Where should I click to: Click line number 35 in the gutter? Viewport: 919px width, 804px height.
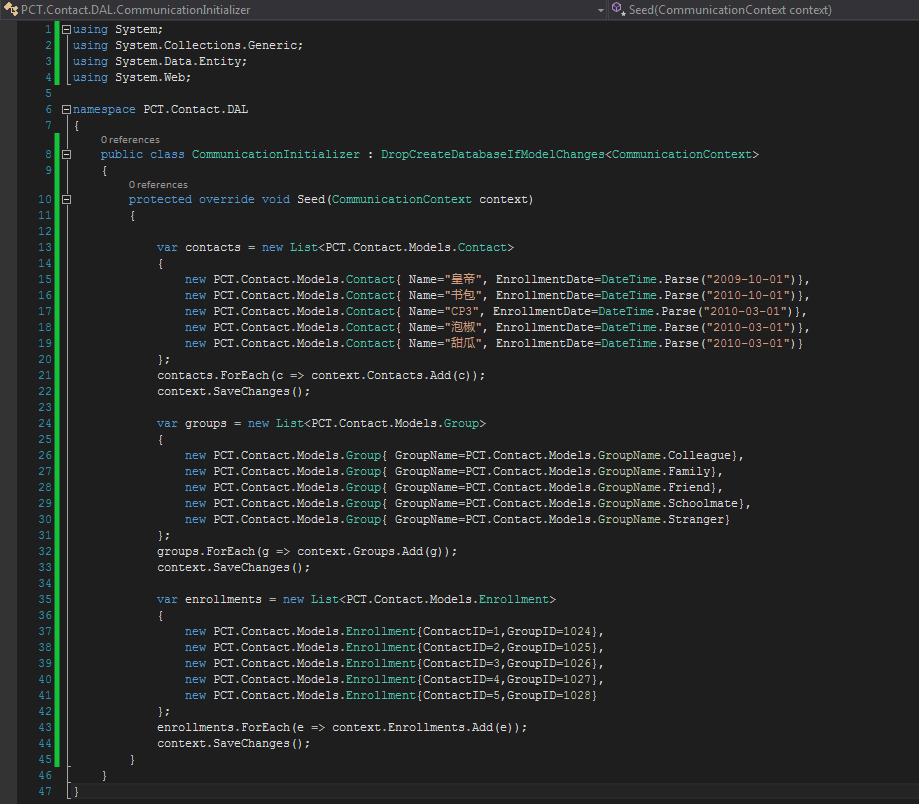(x=45, y=599)
